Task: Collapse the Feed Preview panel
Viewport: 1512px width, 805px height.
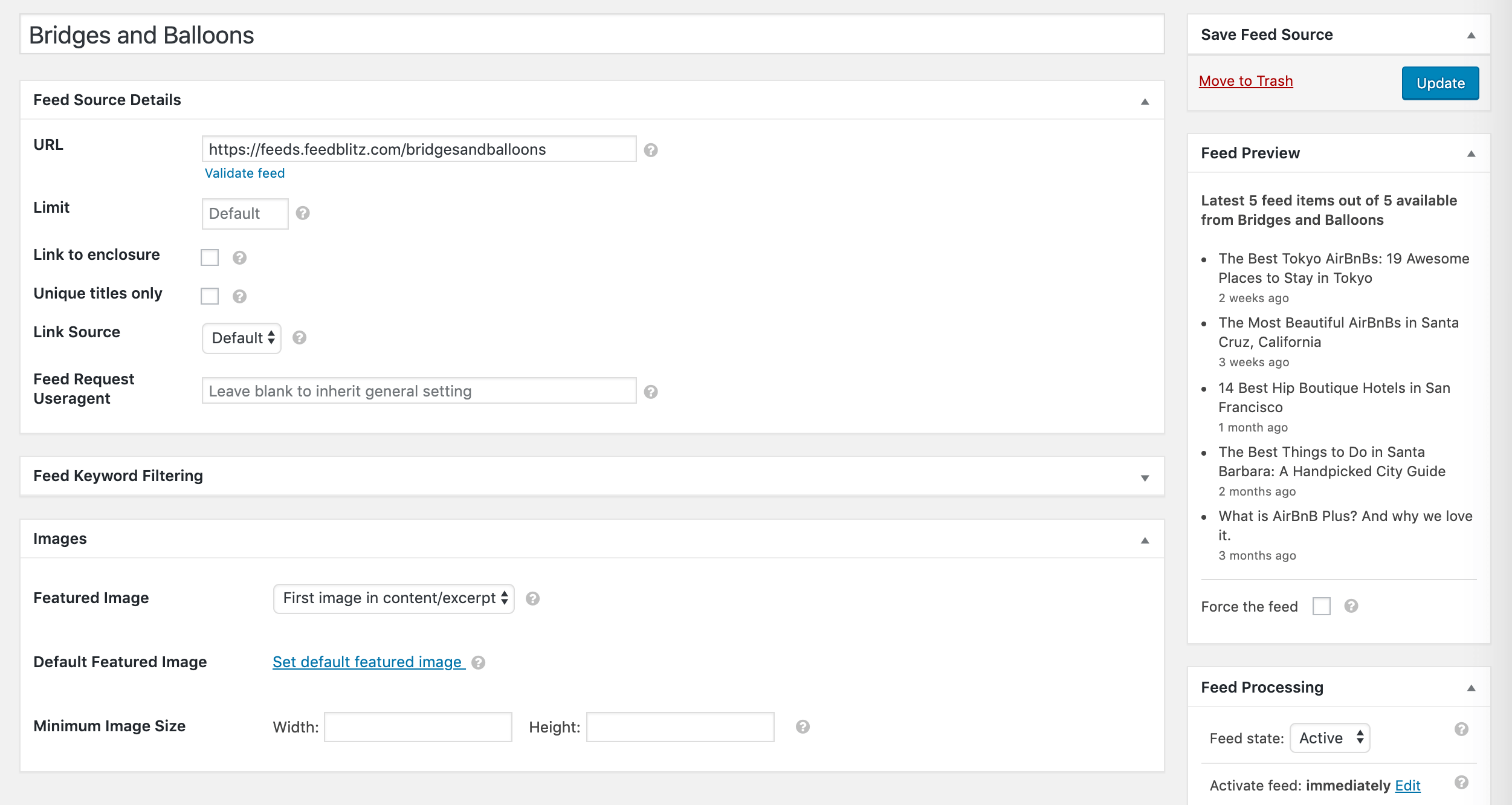Action: 1471,154
